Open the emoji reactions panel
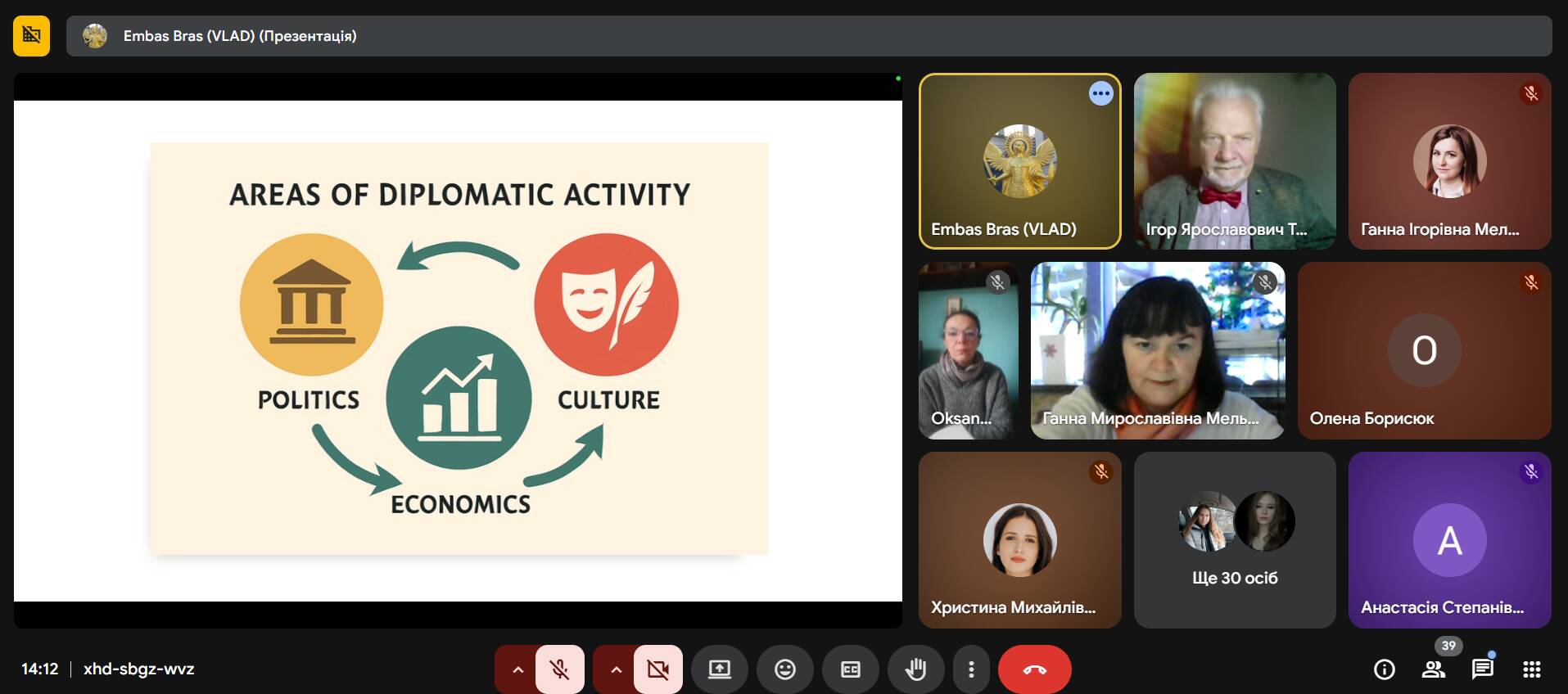This screenshot has width=1568, height=694. click(784, 669)
